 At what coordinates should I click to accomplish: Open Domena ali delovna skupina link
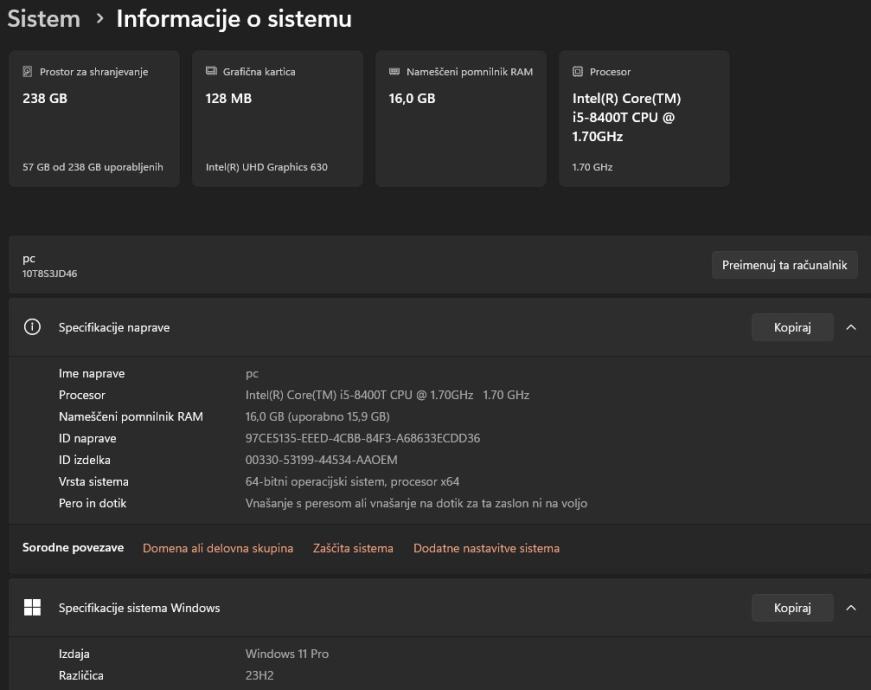218,548
